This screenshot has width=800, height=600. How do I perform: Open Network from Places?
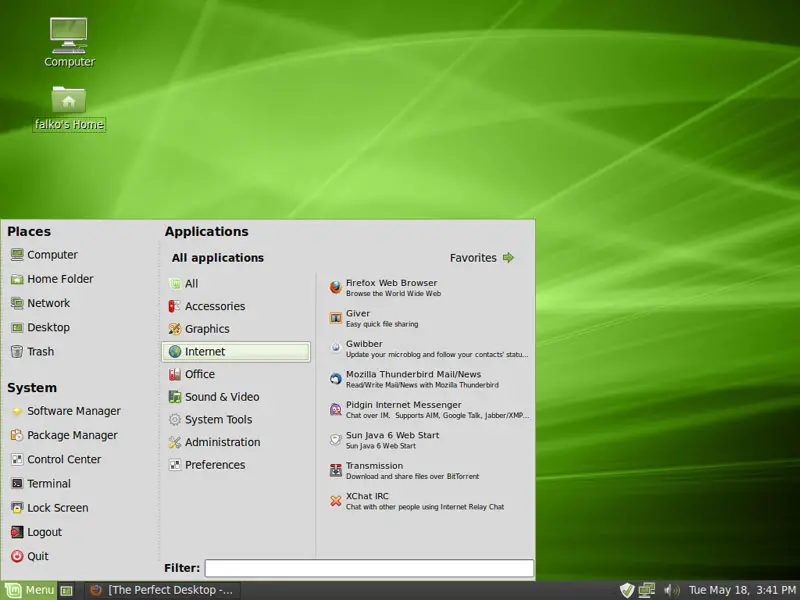[40, 303]
